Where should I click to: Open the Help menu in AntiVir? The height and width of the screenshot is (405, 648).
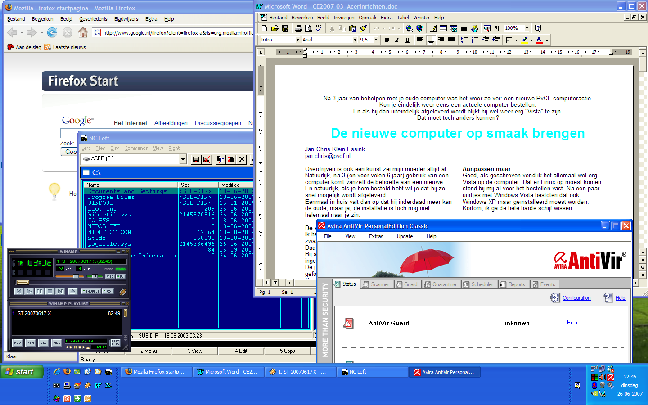pos(431,236)
